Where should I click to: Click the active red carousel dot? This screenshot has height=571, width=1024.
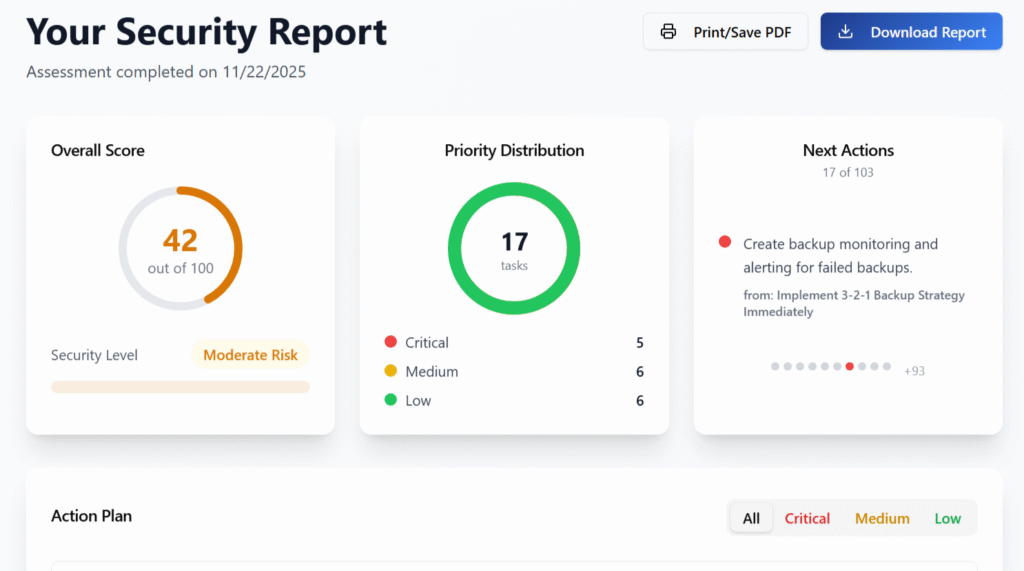point(850,367)
